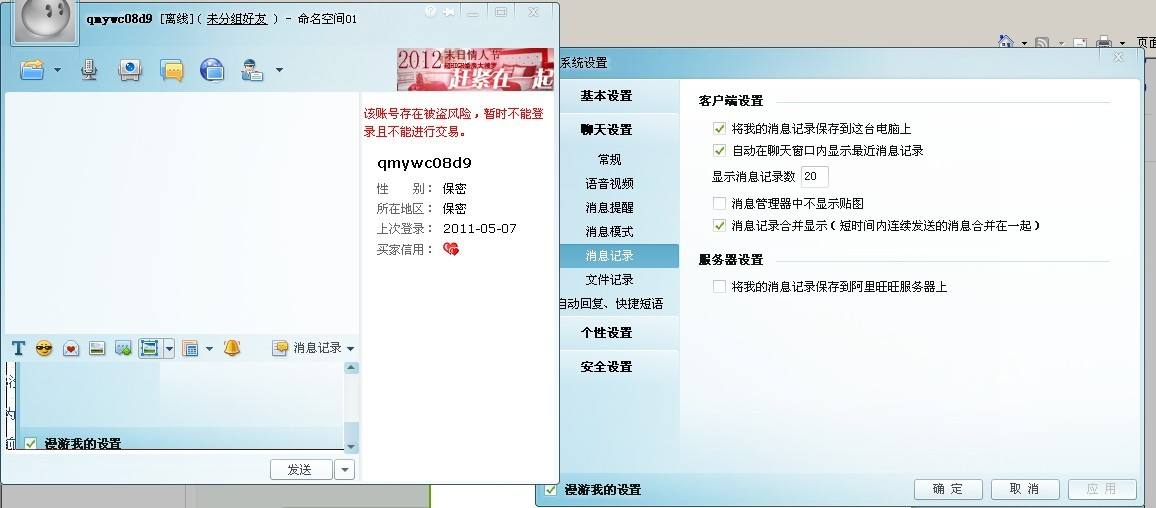Click input area scrollbar up arrow
The height and width of the screenshot is (508, 1156).
[x=351, y=368]
